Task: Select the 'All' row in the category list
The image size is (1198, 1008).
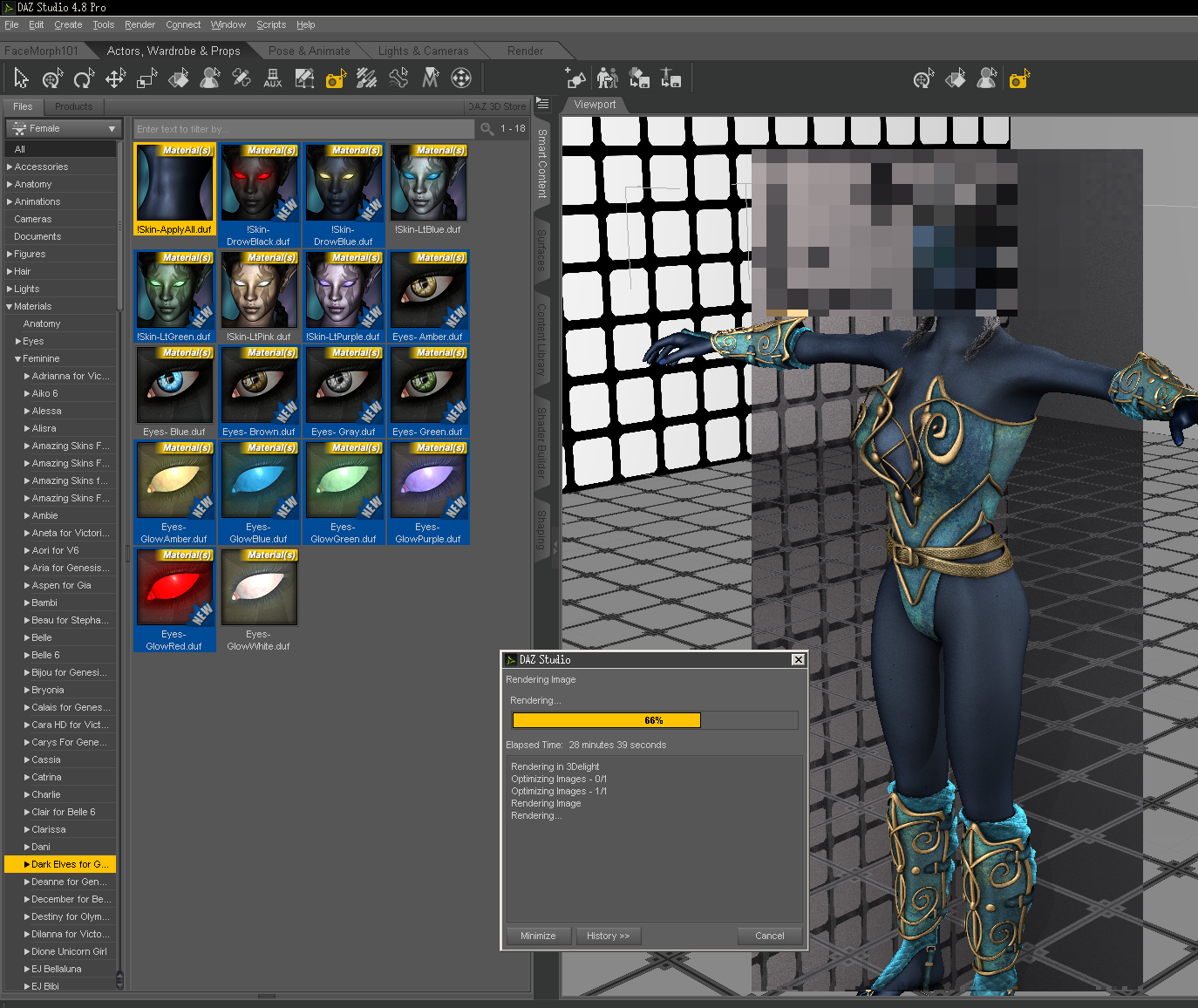Action: [x=60, y=149]
